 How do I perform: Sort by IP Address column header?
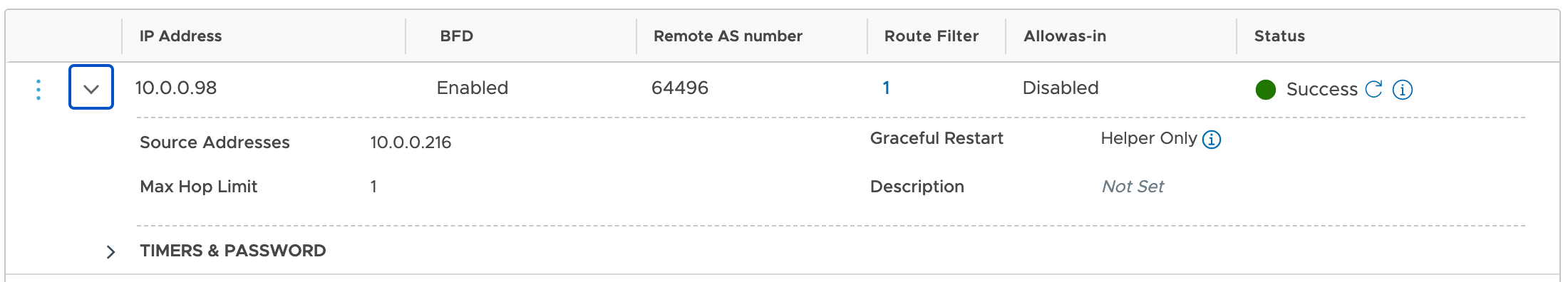coord(180,36)
